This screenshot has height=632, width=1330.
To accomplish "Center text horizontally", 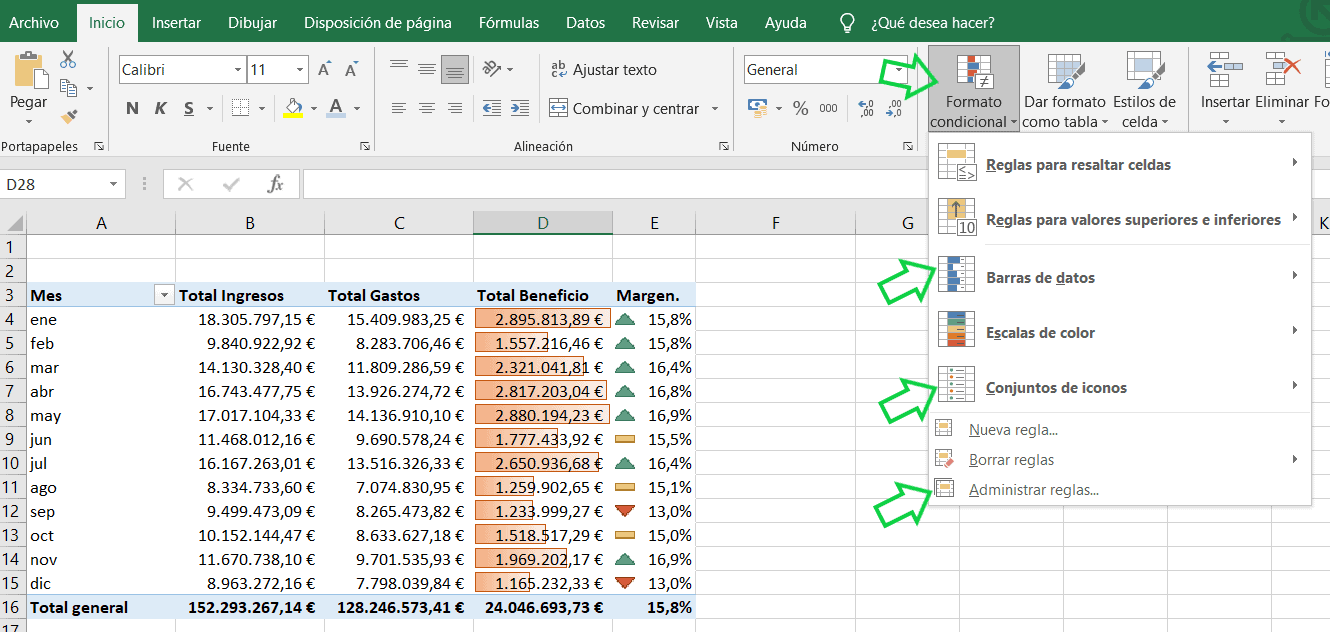I will point(427,108).
